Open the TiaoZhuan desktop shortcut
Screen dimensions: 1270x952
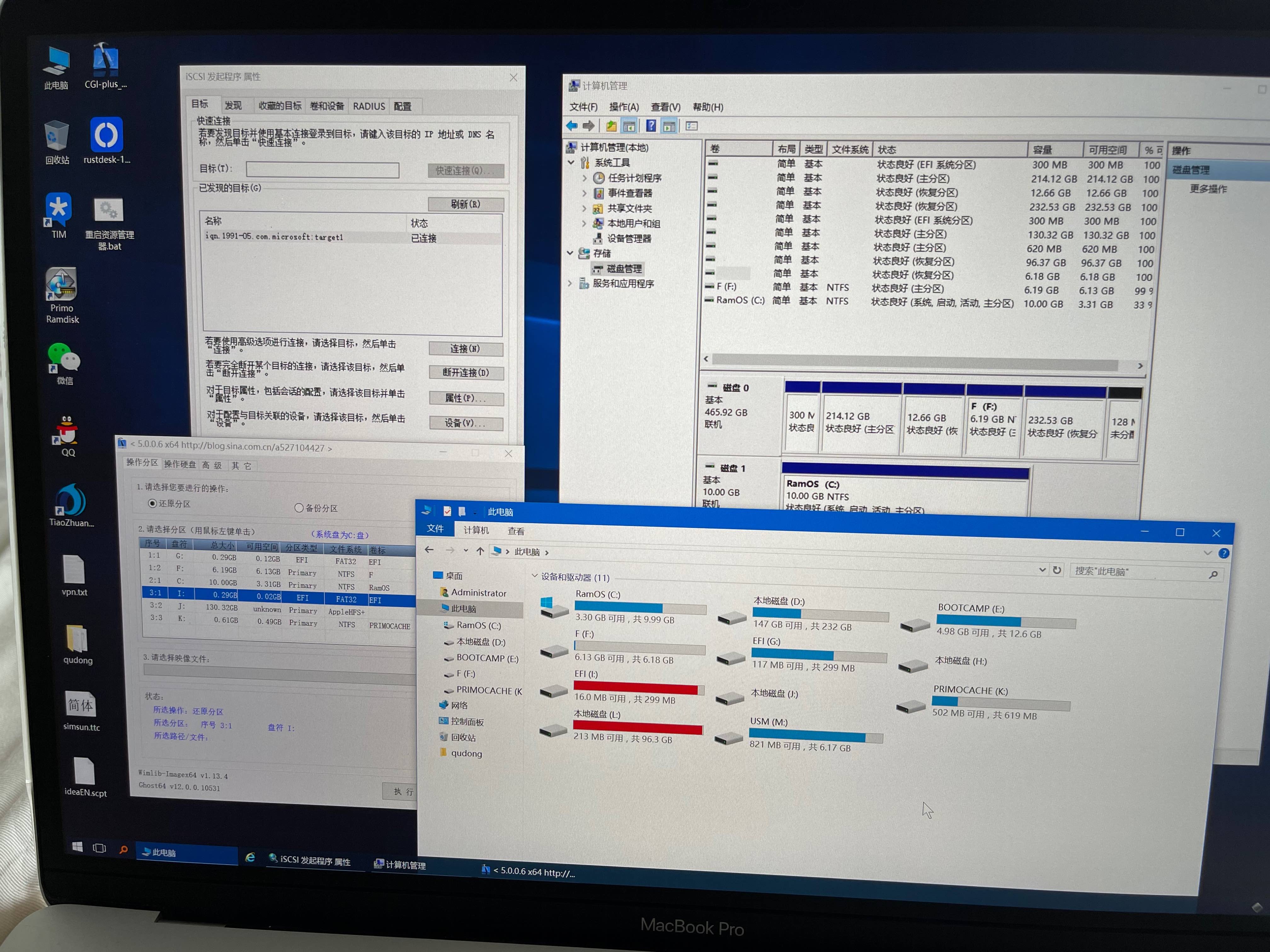coord(71,505)
